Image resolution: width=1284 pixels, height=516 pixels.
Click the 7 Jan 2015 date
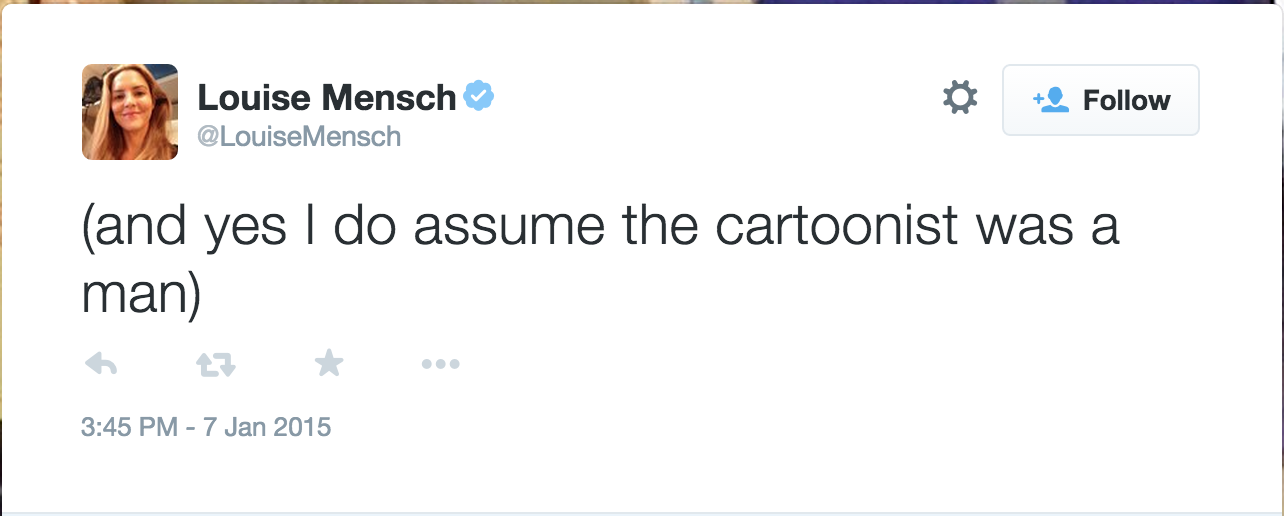point(268,428)
